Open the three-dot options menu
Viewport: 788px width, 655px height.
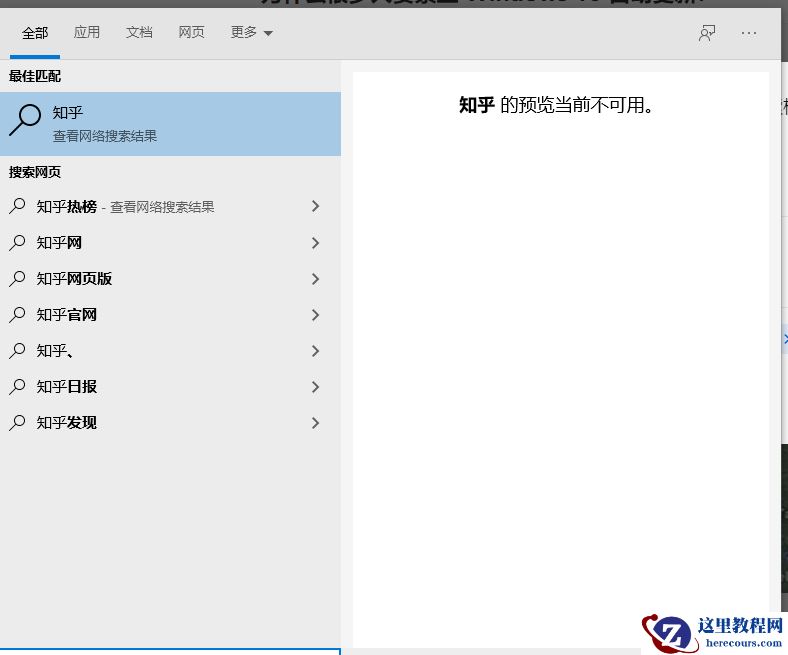749,33
